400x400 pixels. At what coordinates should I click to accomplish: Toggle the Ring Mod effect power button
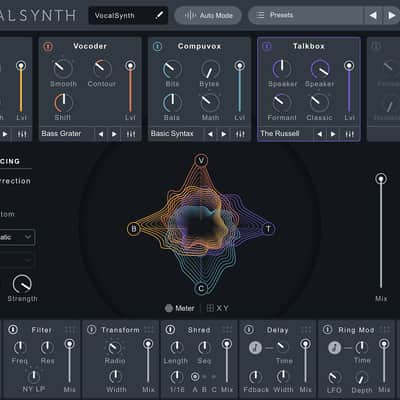click(327, 330)
